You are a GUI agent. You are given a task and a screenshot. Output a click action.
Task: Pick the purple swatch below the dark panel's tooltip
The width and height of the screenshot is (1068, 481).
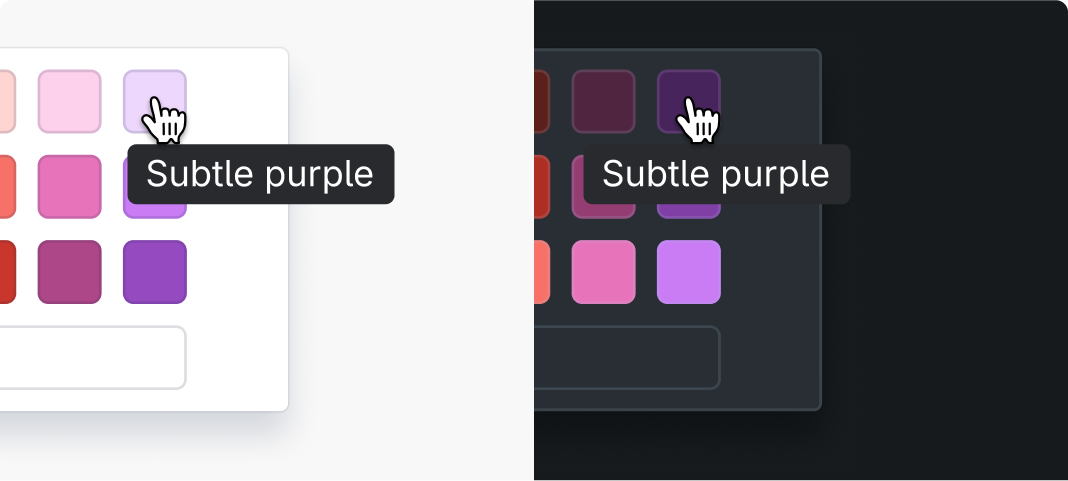(x=689, y=210)
